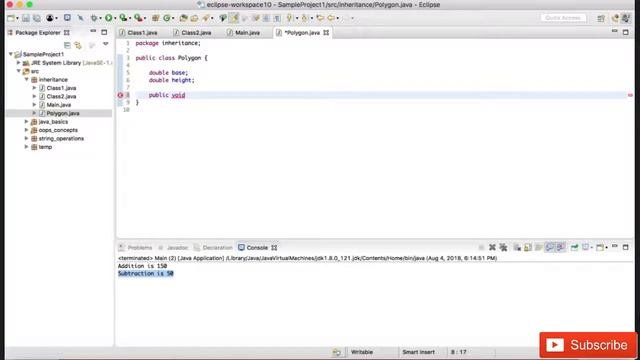Screen dimensions: 640x360
Task: Click Remove Launch icon in Console
Action: 492,247
